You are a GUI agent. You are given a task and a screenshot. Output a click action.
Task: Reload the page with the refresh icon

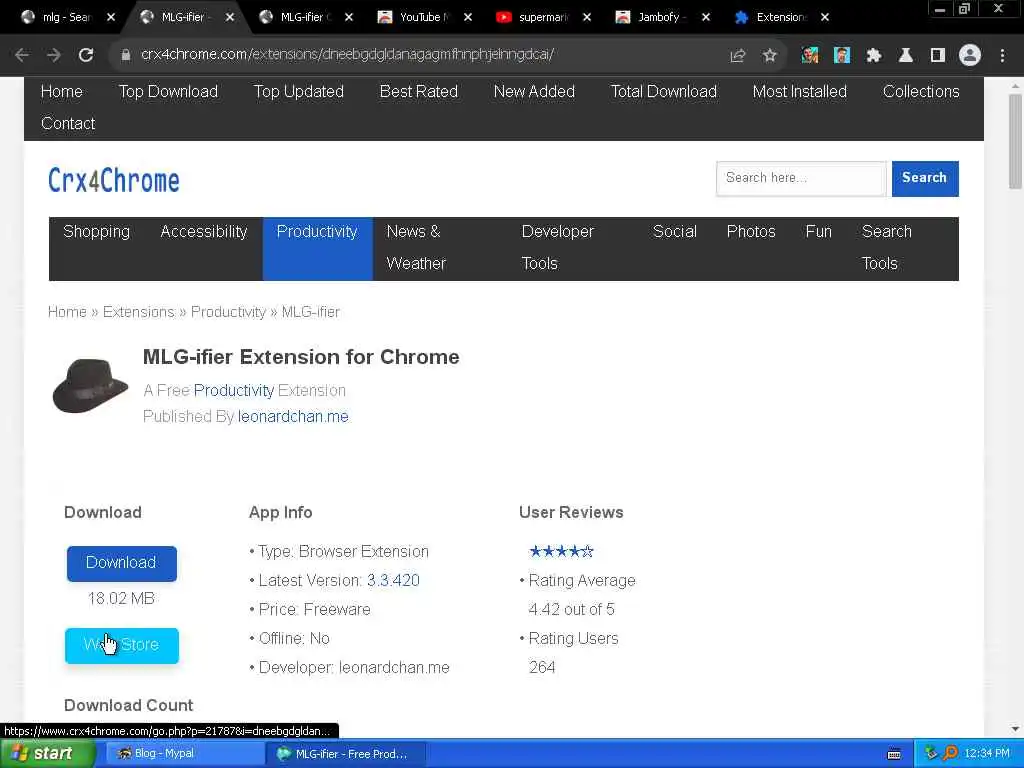[86, 55]
